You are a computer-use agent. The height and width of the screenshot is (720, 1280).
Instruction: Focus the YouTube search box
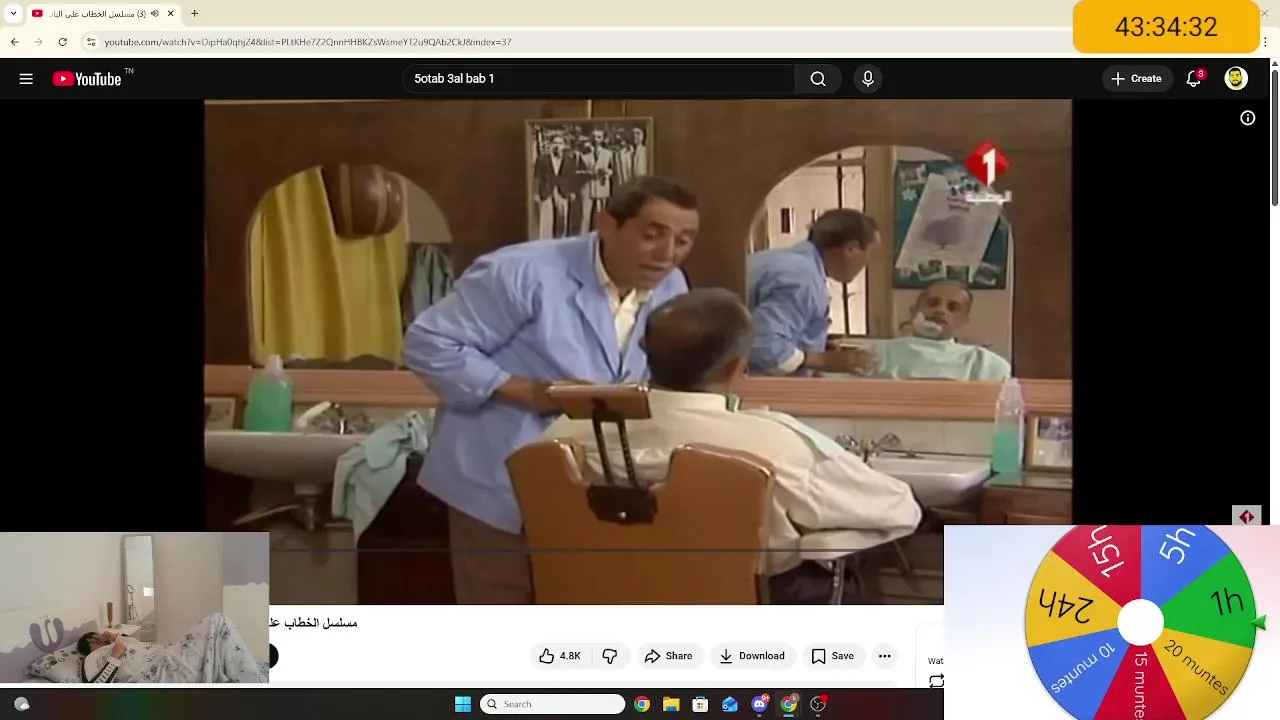tap(599, 79)
